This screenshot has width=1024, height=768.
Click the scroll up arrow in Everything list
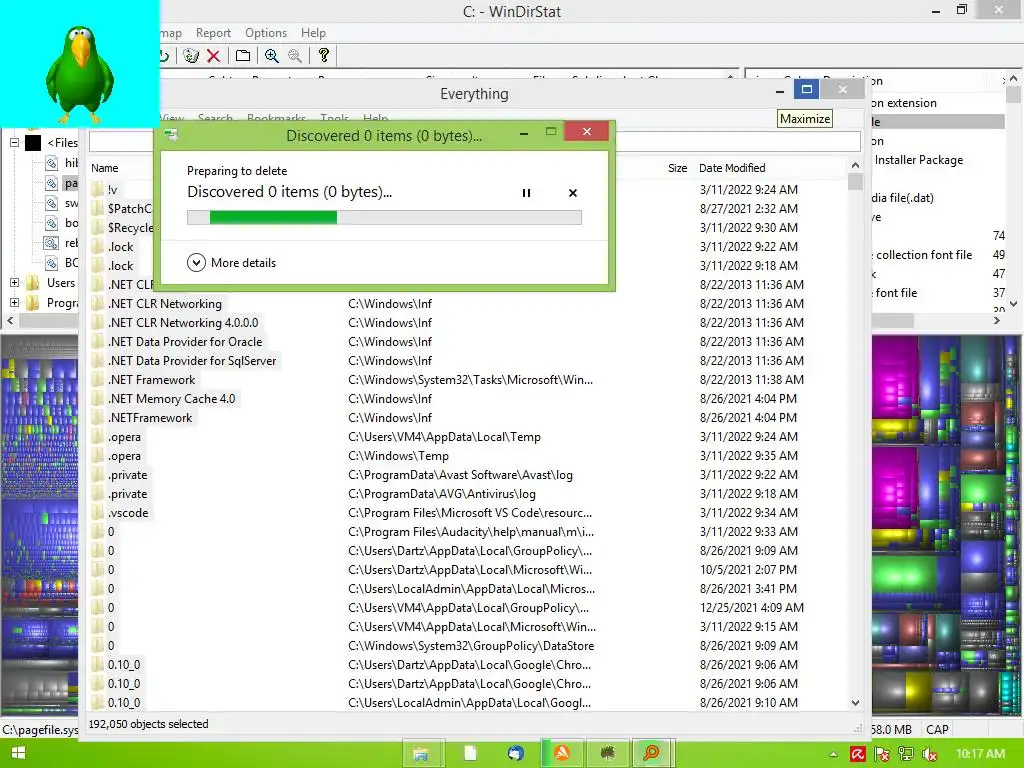point(856,166)
